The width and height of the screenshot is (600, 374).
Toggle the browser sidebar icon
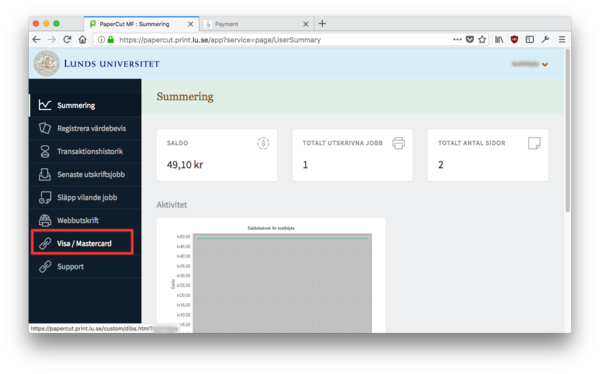530,39
